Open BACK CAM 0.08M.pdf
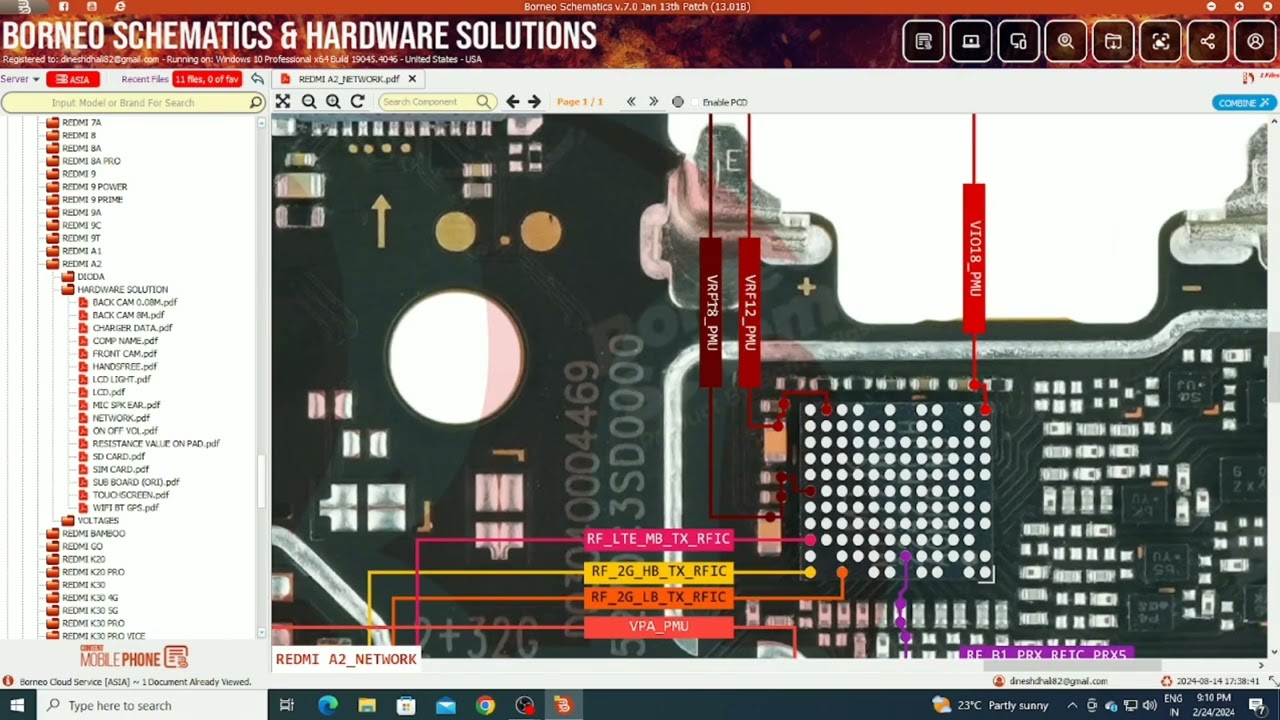Screen dimensions: 1280x720 (134, 302)
